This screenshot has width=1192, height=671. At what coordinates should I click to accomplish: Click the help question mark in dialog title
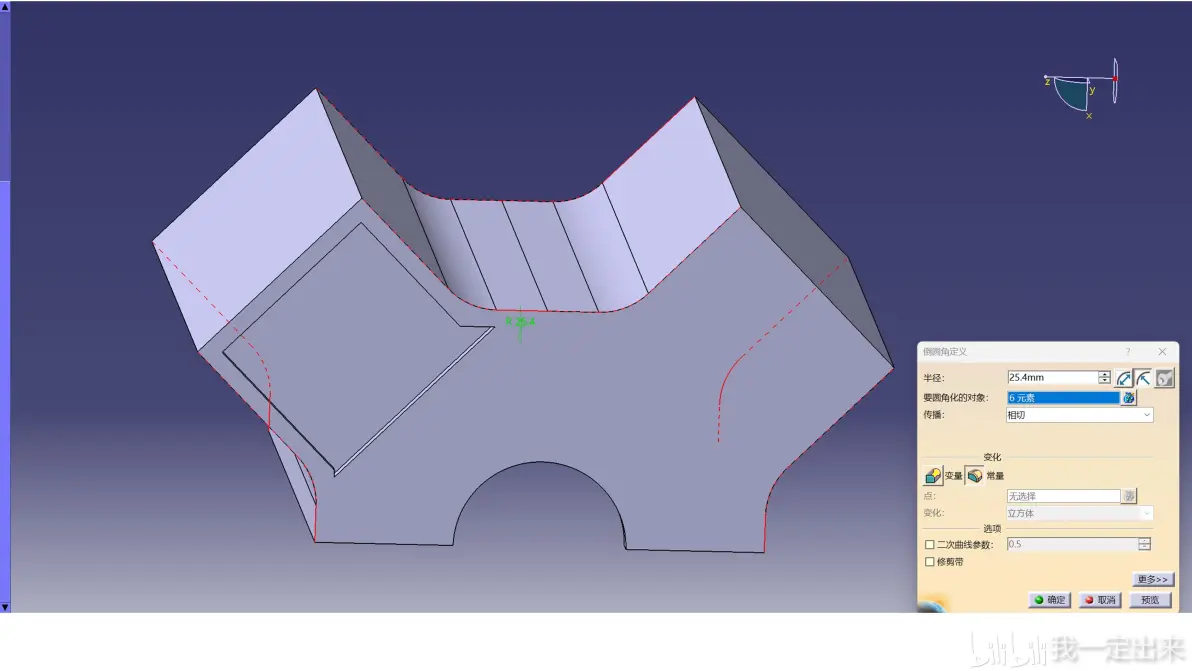tap(1128, 351)
